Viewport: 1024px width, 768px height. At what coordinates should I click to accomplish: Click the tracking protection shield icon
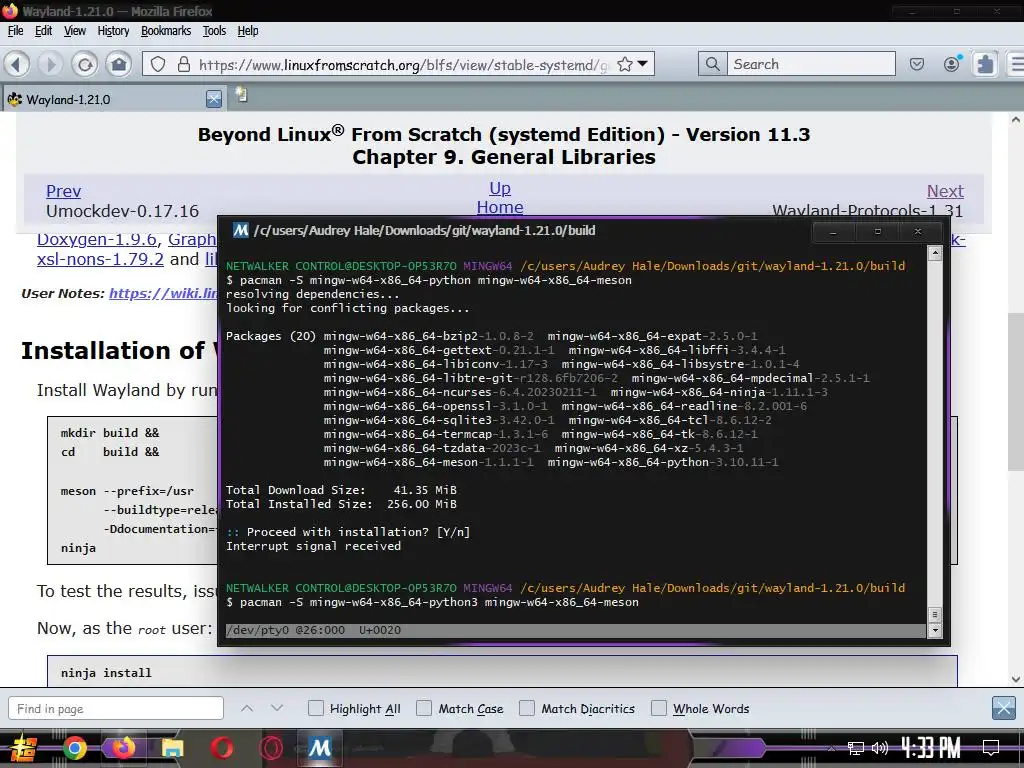pyautogui.click(x=158, y=64)
